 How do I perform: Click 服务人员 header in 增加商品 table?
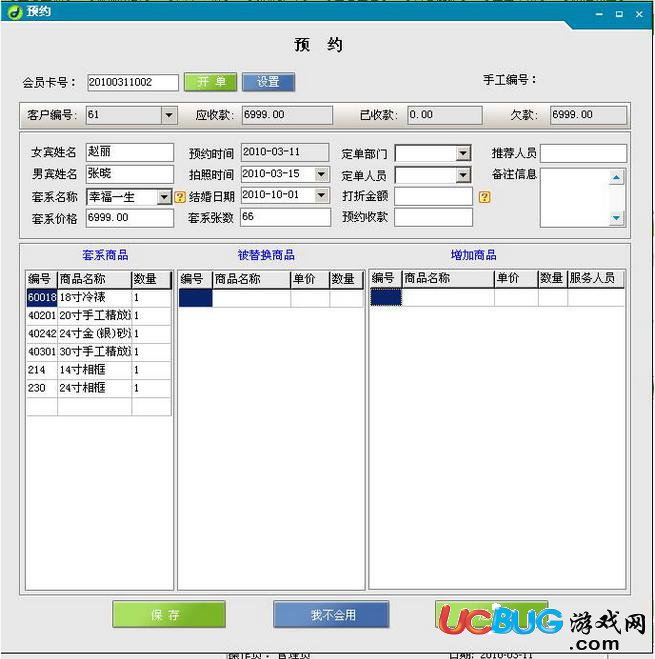tap(596, 278)
